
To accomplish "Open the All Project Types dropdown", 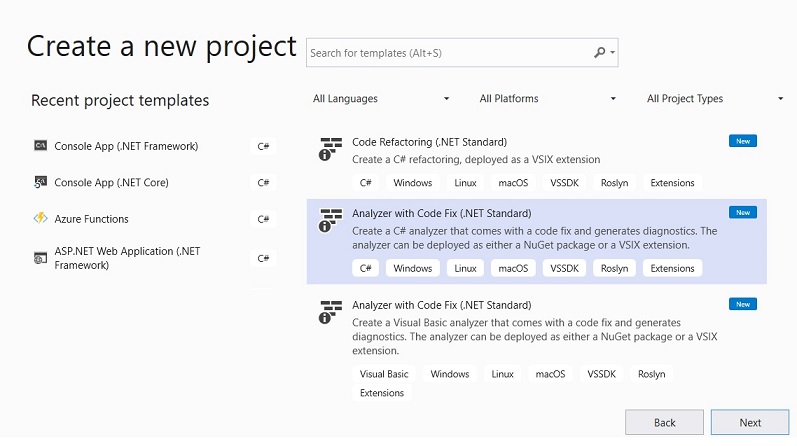I will pos(715,99).
